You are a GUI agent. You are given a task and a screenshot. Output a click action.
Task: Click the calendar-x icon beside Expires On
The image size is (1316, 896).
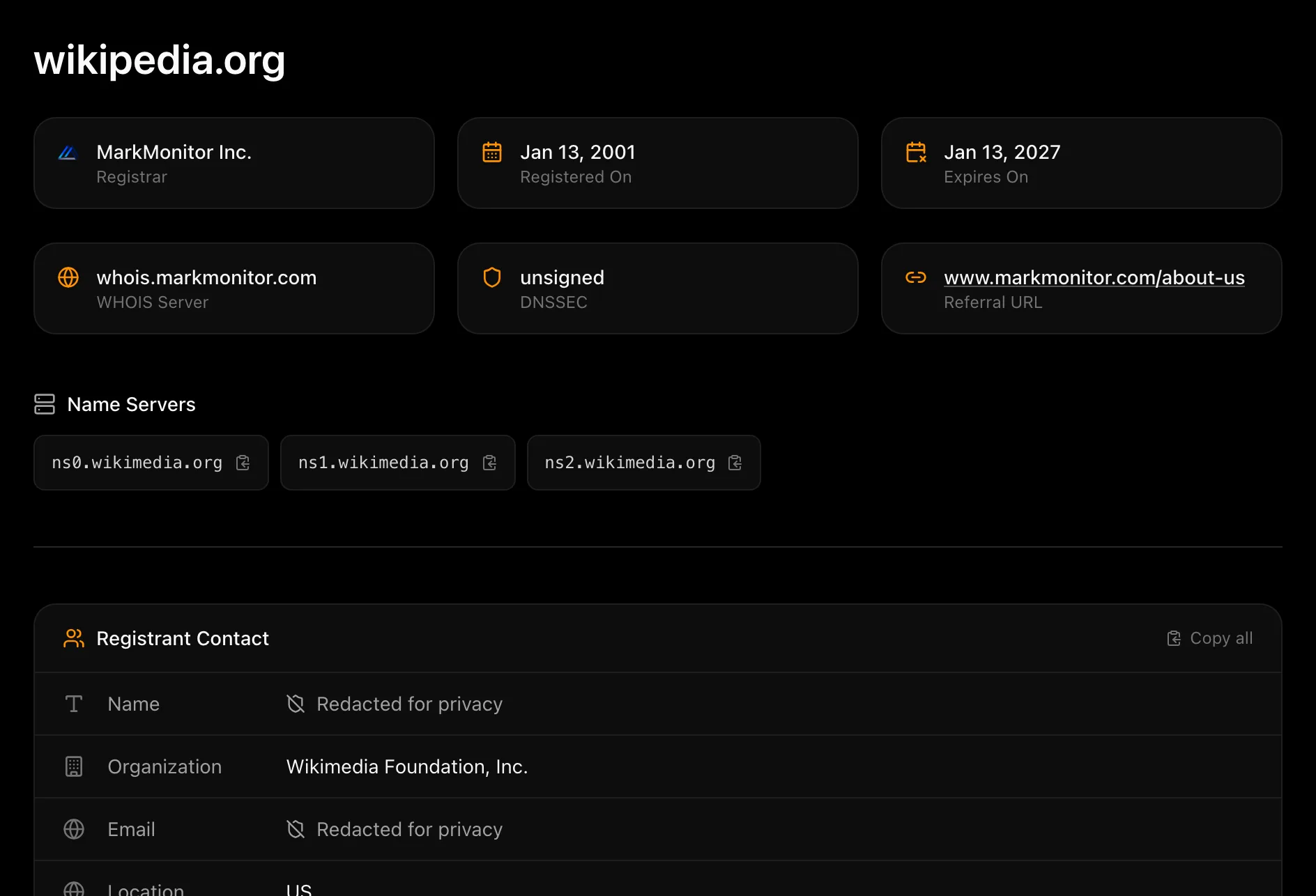click(916, 152)
